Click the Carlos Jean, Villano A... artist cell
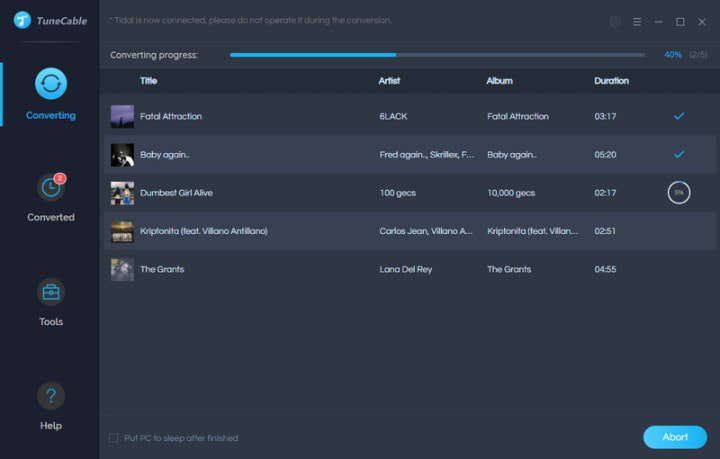 [426, 231]
